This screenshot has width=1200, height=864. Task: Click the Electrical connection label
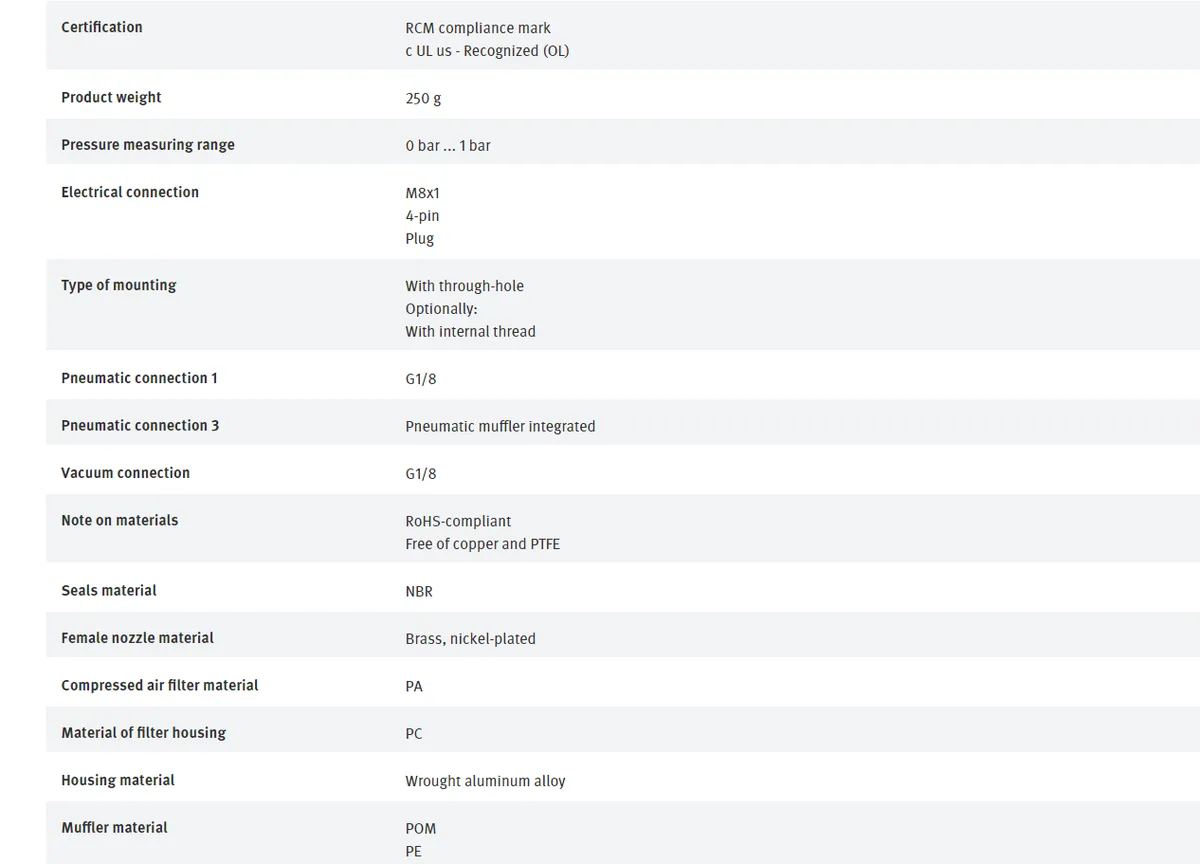pyautogui.click(x=130, y=192)
